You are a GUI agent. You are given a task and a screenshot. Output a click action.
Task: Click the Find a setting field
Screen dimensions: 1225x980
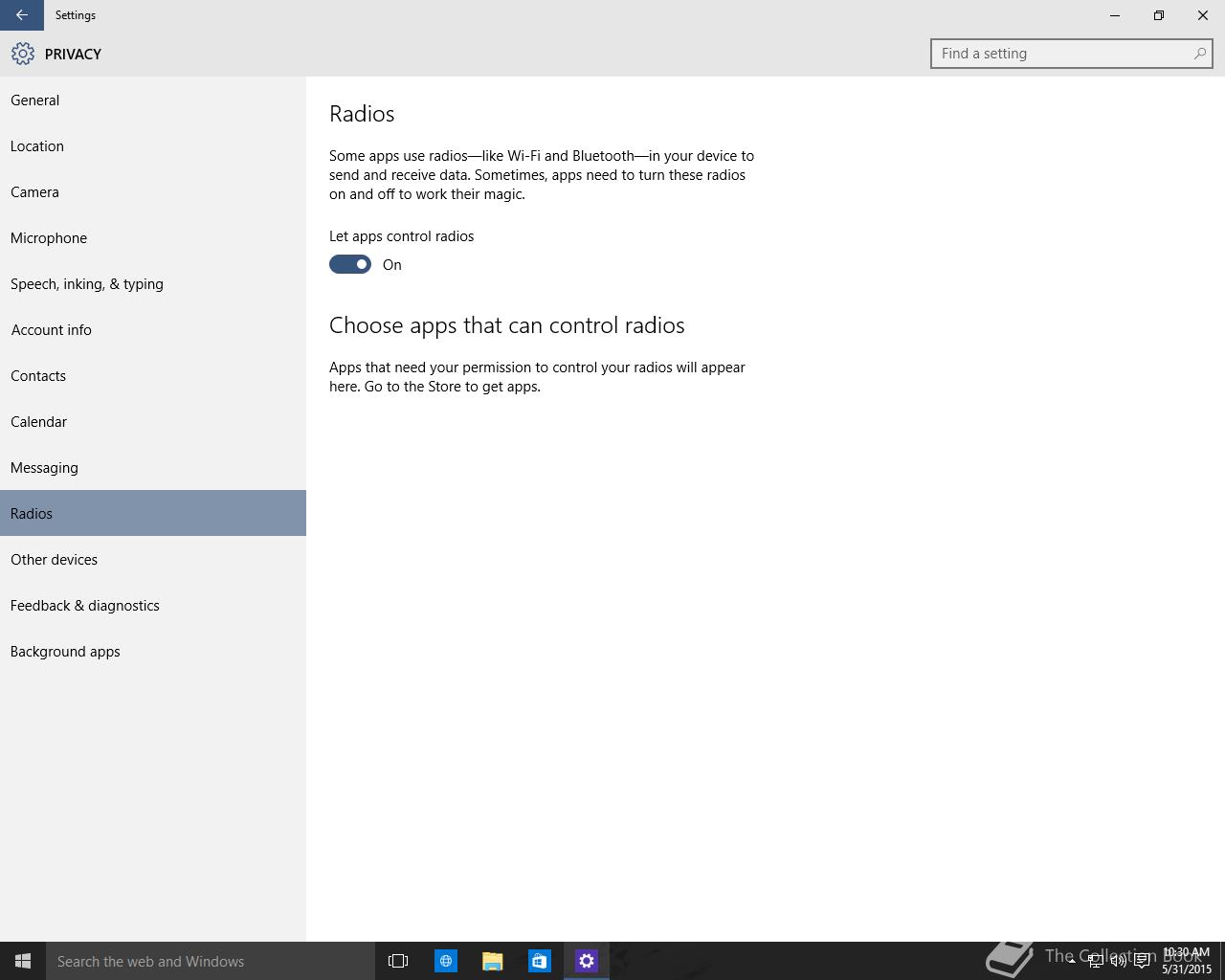click(x=1071, y=54)
